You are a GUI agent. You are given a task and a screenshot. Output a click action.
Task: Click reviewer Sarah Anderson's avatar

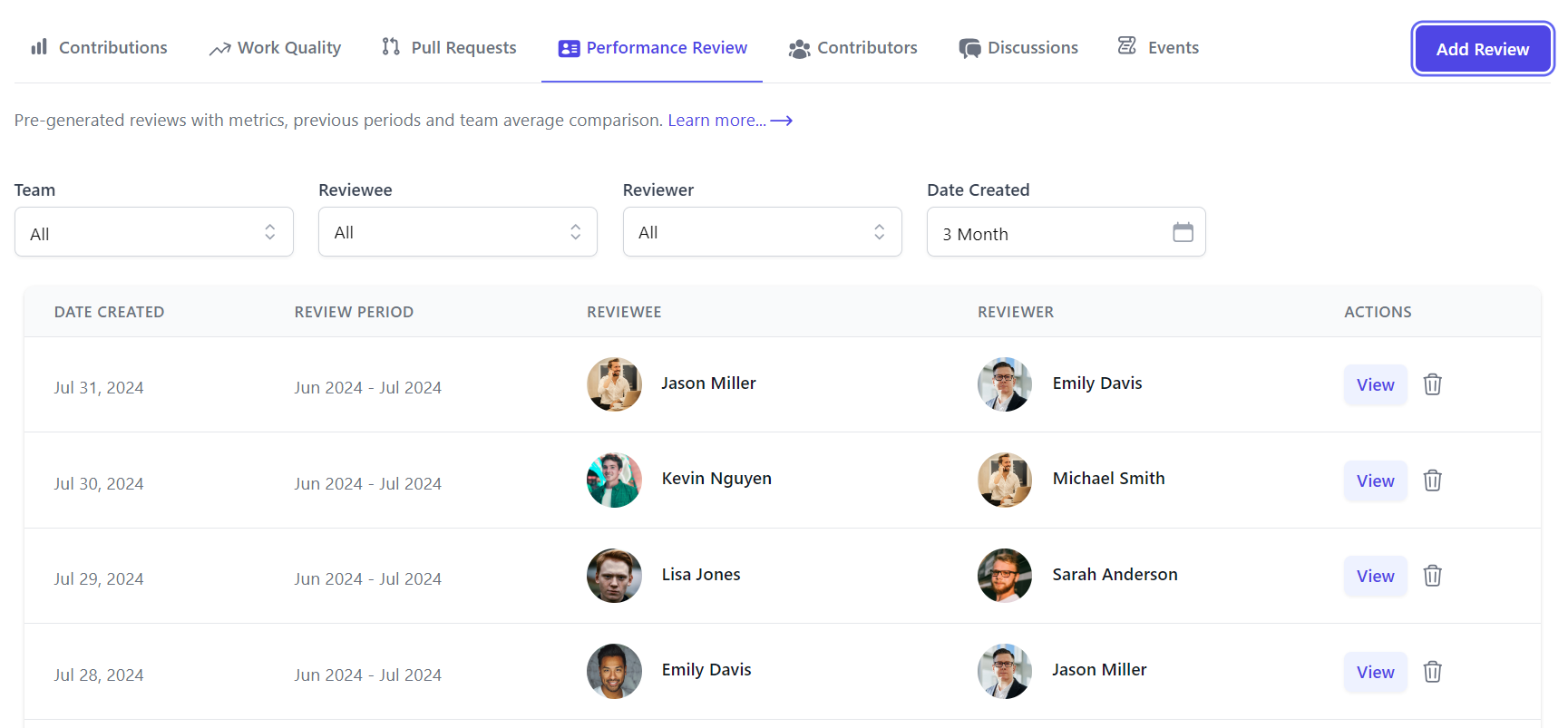pos(1005,576)
